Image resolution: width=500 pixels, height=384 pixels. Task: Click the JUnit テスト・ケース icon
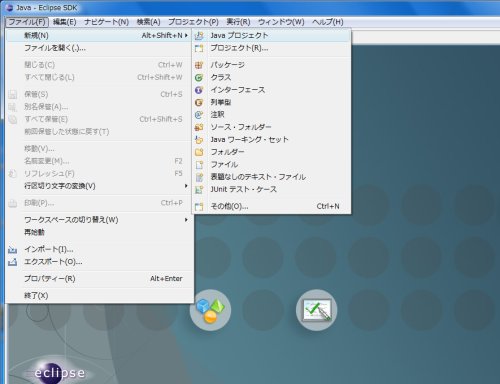pos(199,189)
